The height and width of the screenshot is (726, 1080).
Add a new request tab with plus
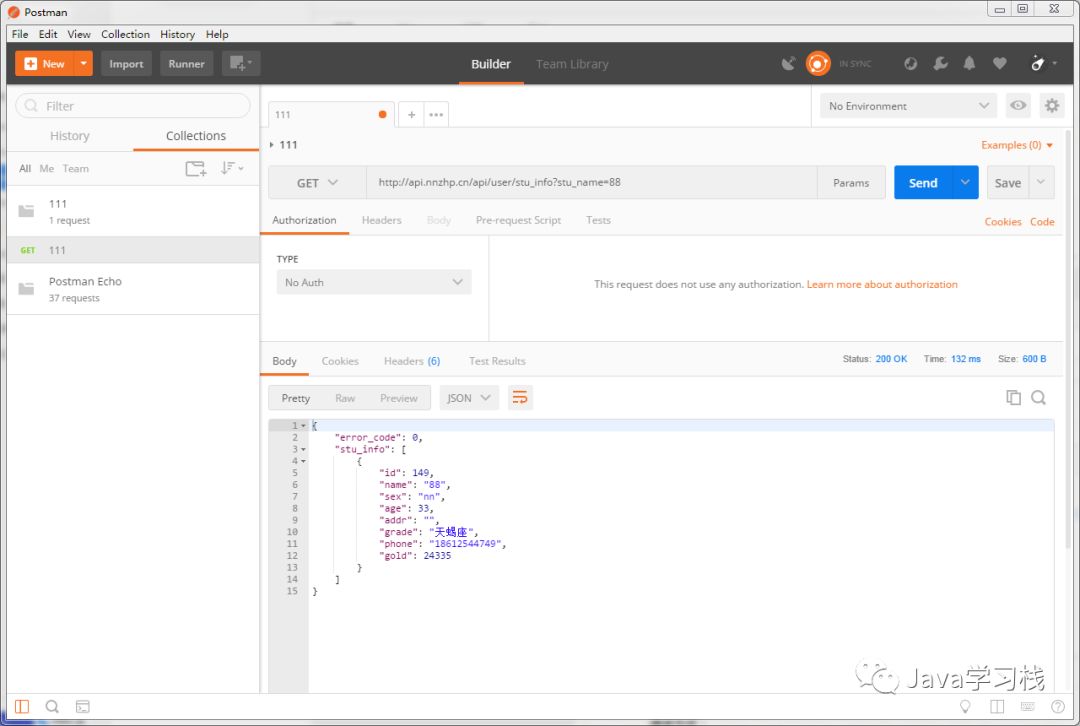coord(411,115)
